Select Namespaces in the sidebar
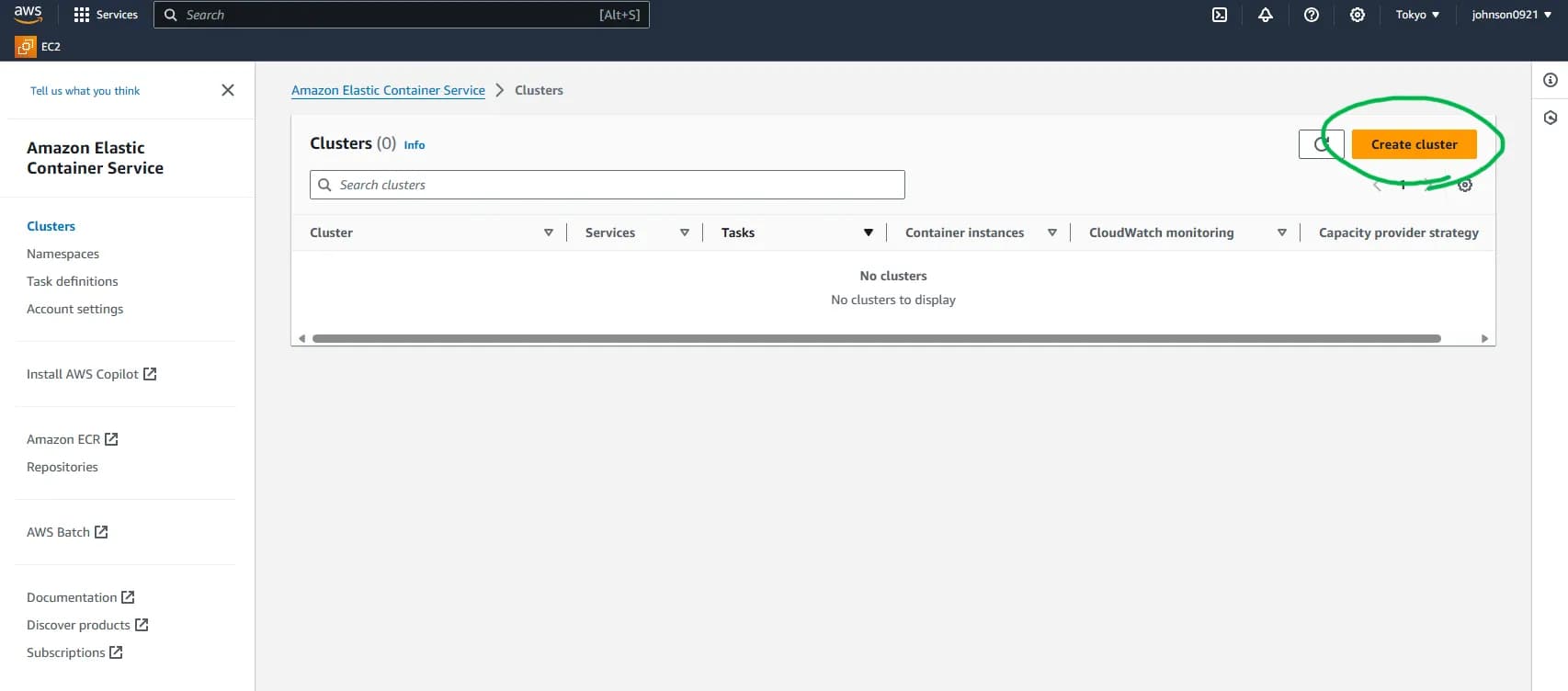 coord(62,254)
